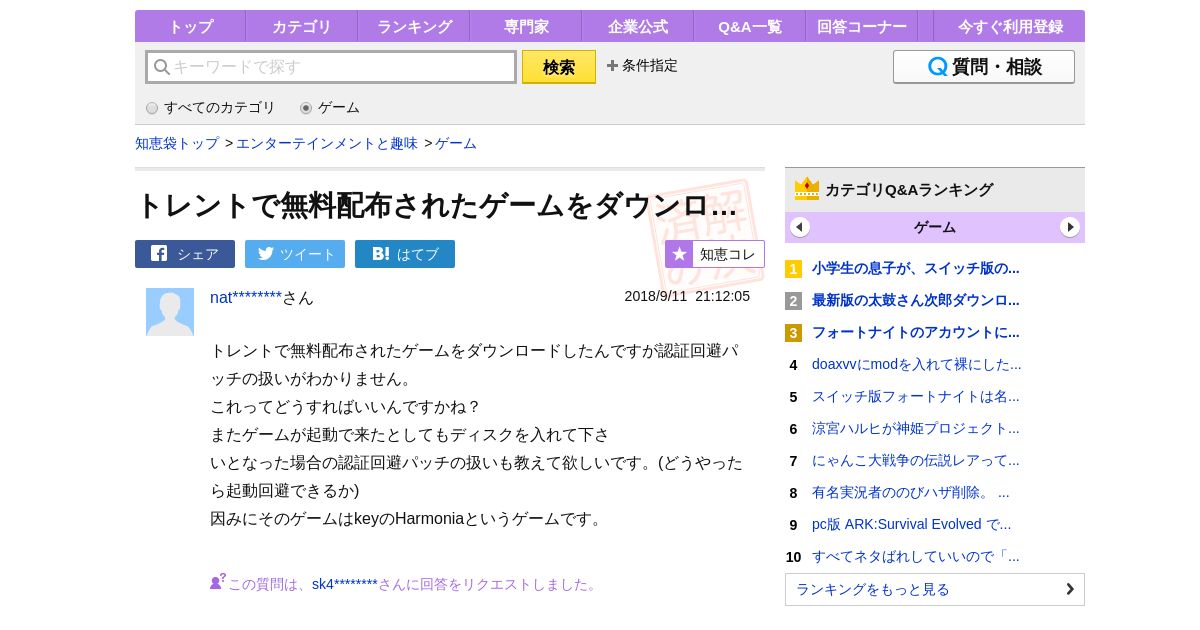Follow 知恵袋トップ breadcrumb link
This screenshot has width=1200, height=630.
point(177,143)
